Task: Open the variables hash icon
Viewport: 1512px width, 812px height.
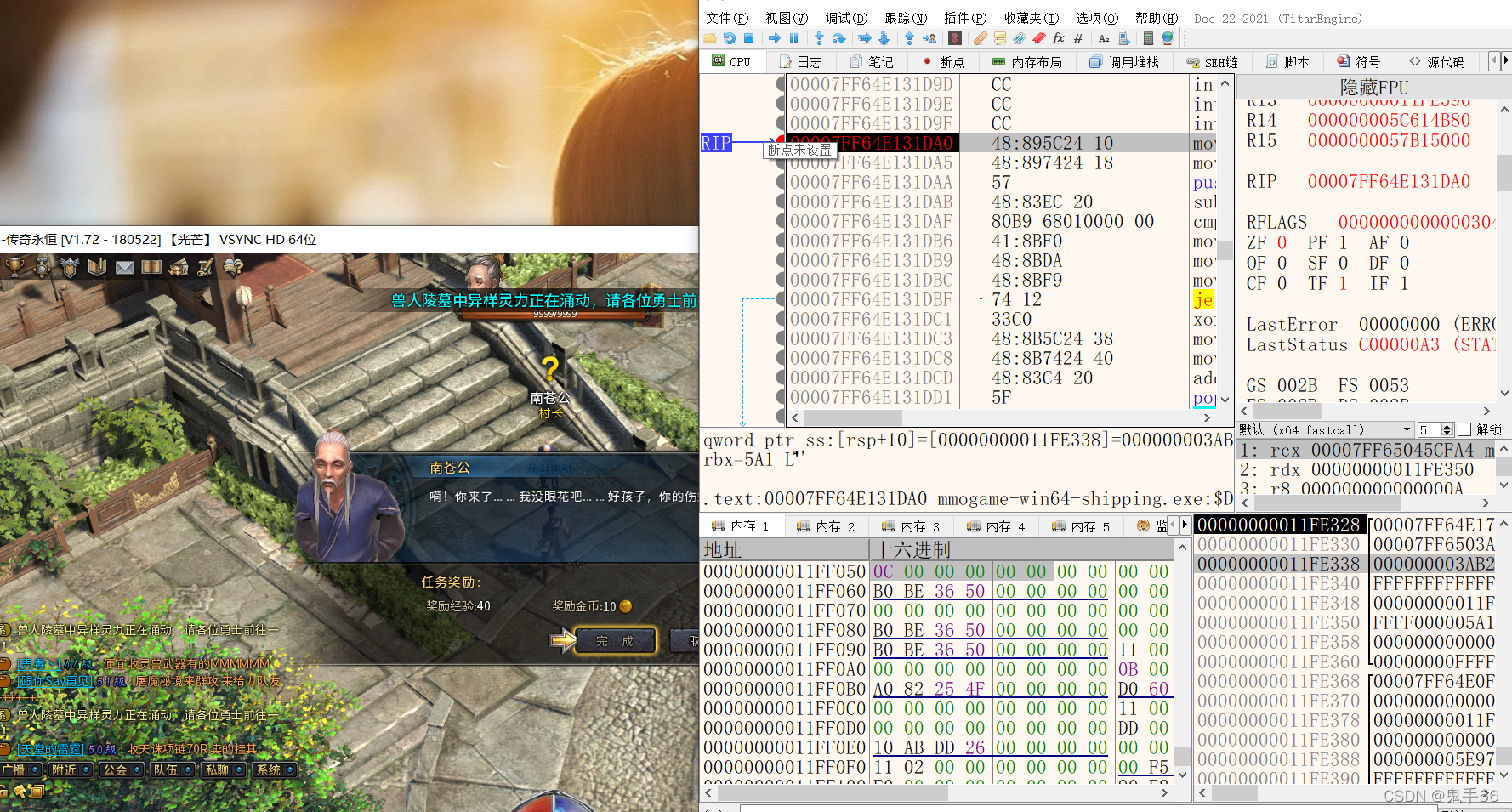Action: 1078,38
